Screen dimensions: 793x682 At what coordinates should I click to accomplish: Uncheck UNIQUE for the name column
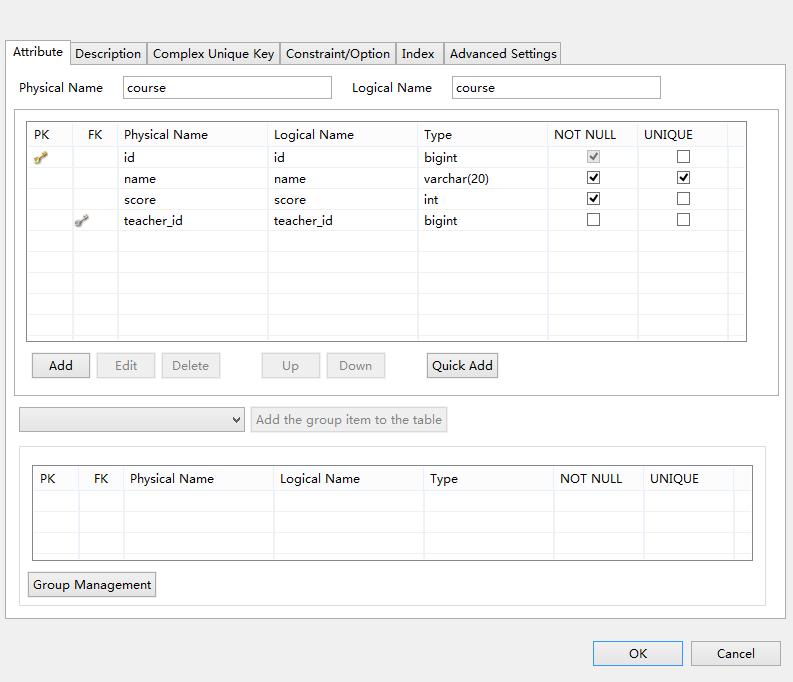point(683,178)
